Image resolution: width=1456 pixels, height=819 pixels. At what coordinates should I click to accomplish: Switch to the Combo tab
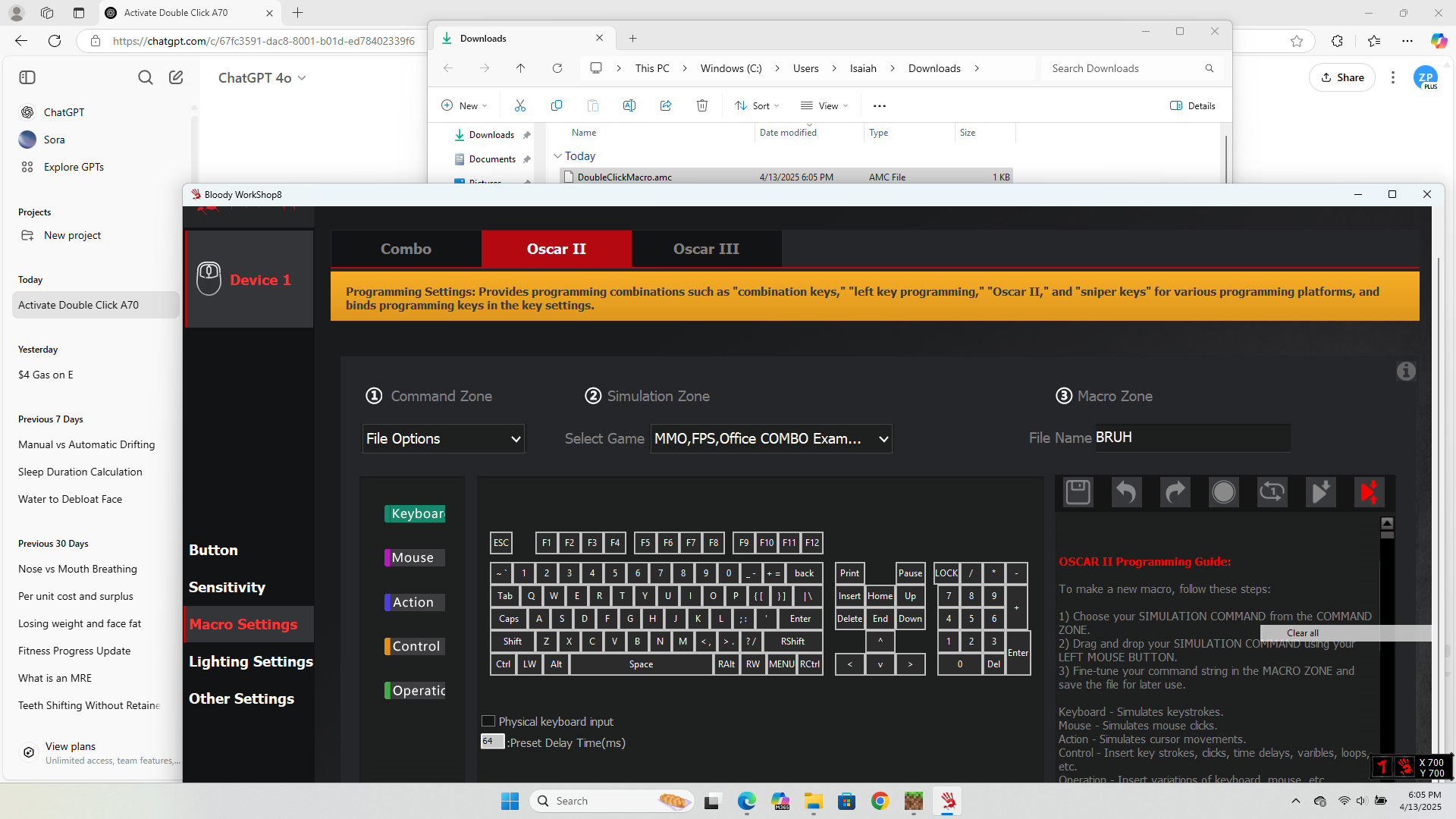[x=406, y=249]
